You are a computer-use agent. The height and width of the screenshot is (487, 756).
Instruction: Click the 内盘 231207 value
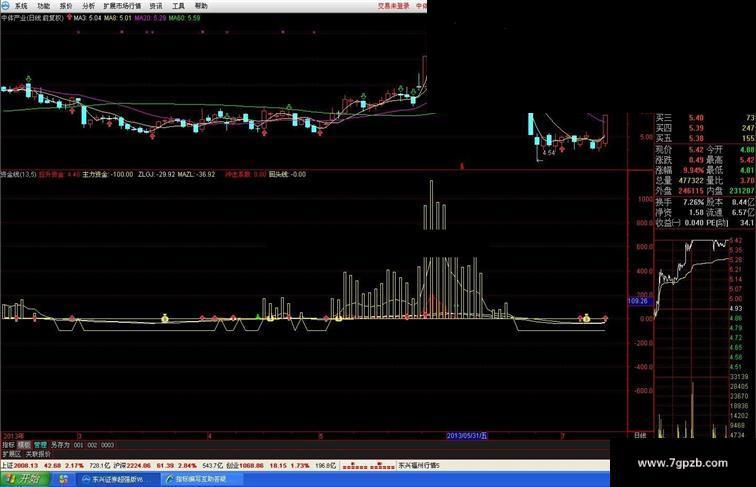[x=742, y=191]
